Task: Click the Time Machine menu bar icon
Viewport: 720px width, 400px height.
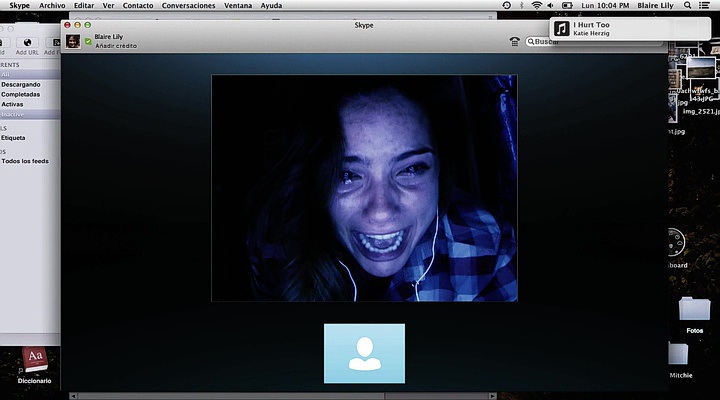Action: (506, 6)
